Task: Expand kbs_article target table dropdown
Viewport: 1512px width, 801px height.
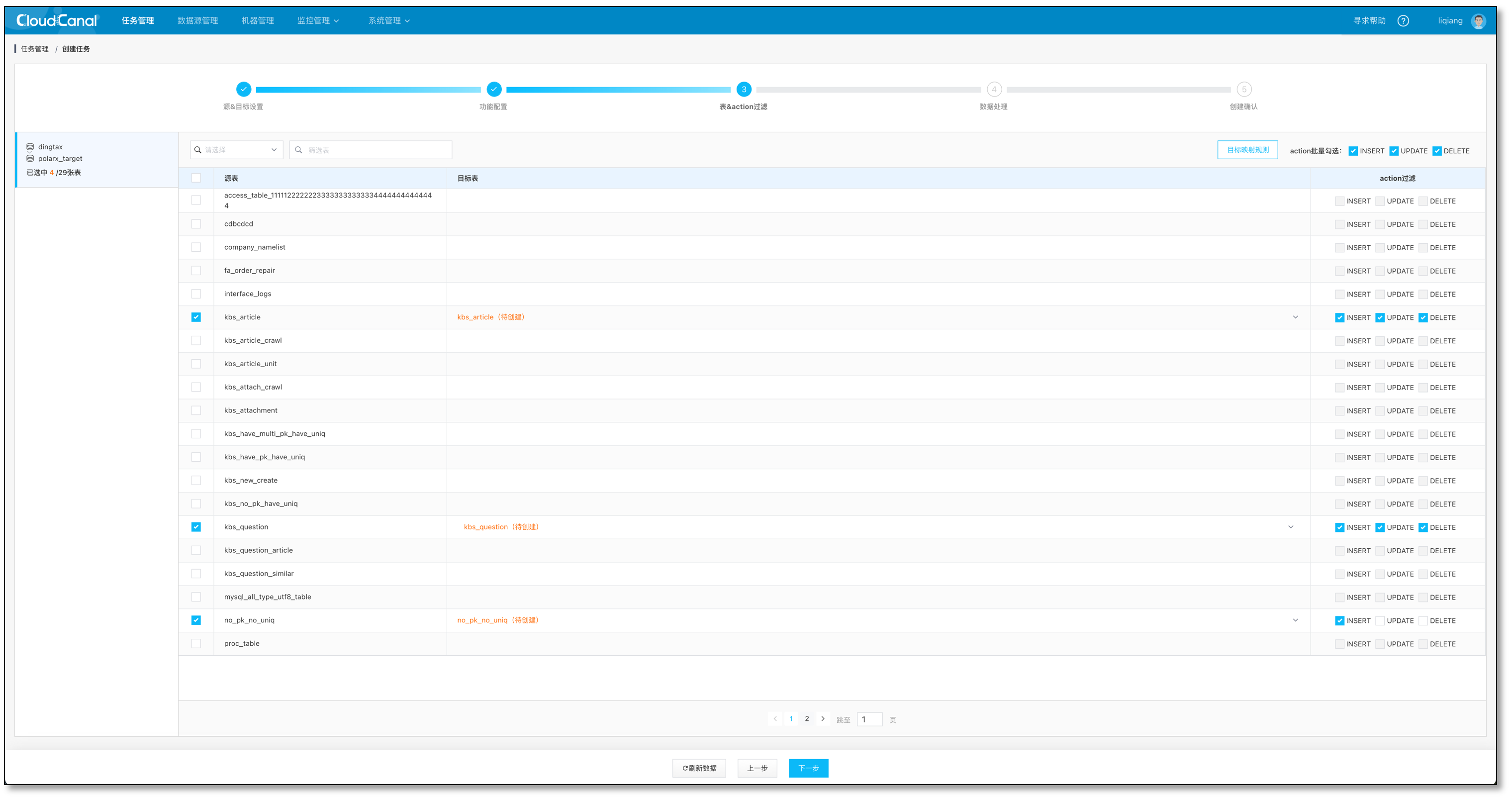Action: 1296,317
